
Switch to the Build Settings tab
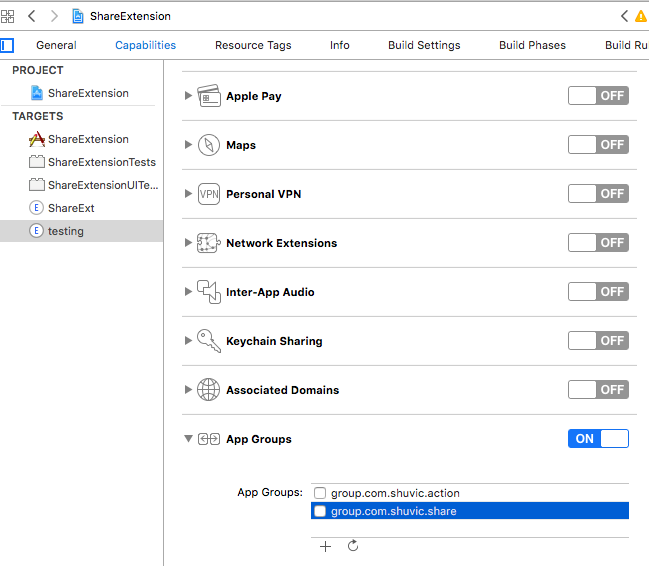424,45
